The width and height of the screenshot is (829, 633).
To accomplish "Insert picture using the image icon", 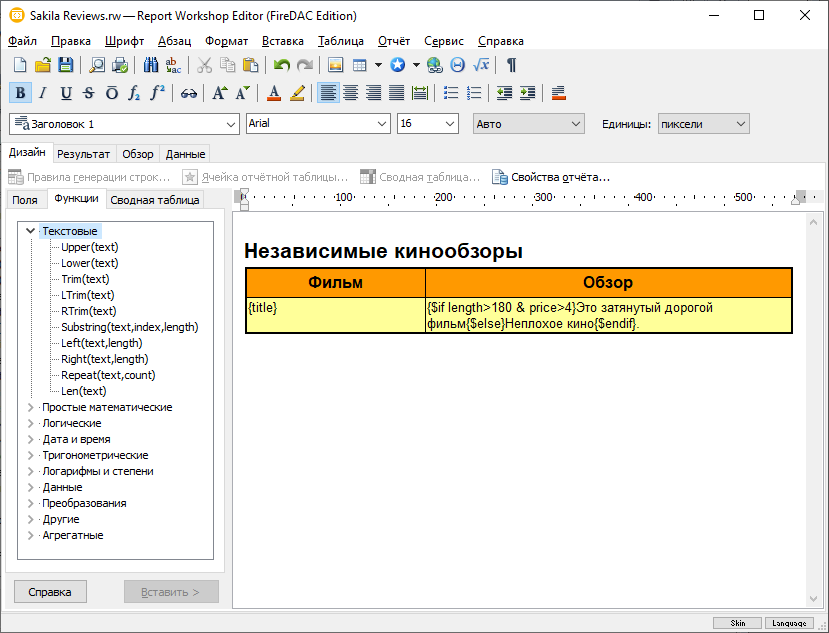I will click(x=336, y=65).
